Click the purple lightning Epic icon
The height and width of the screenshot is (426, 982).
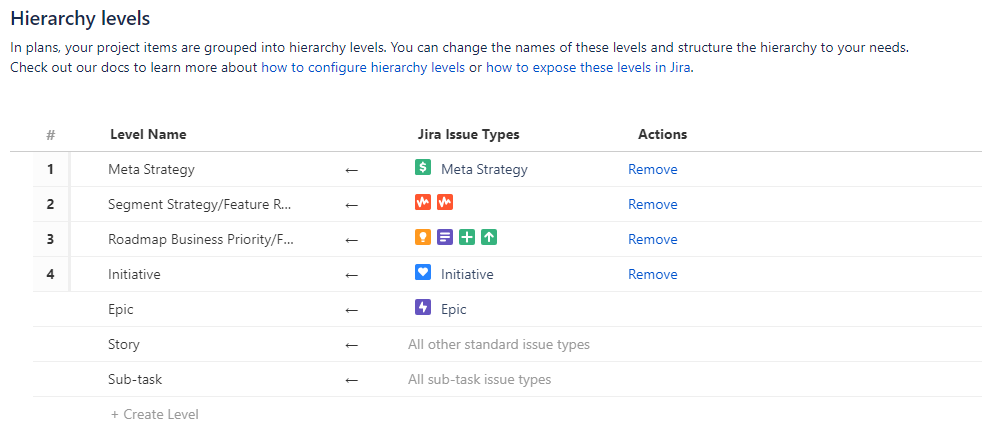423,309
